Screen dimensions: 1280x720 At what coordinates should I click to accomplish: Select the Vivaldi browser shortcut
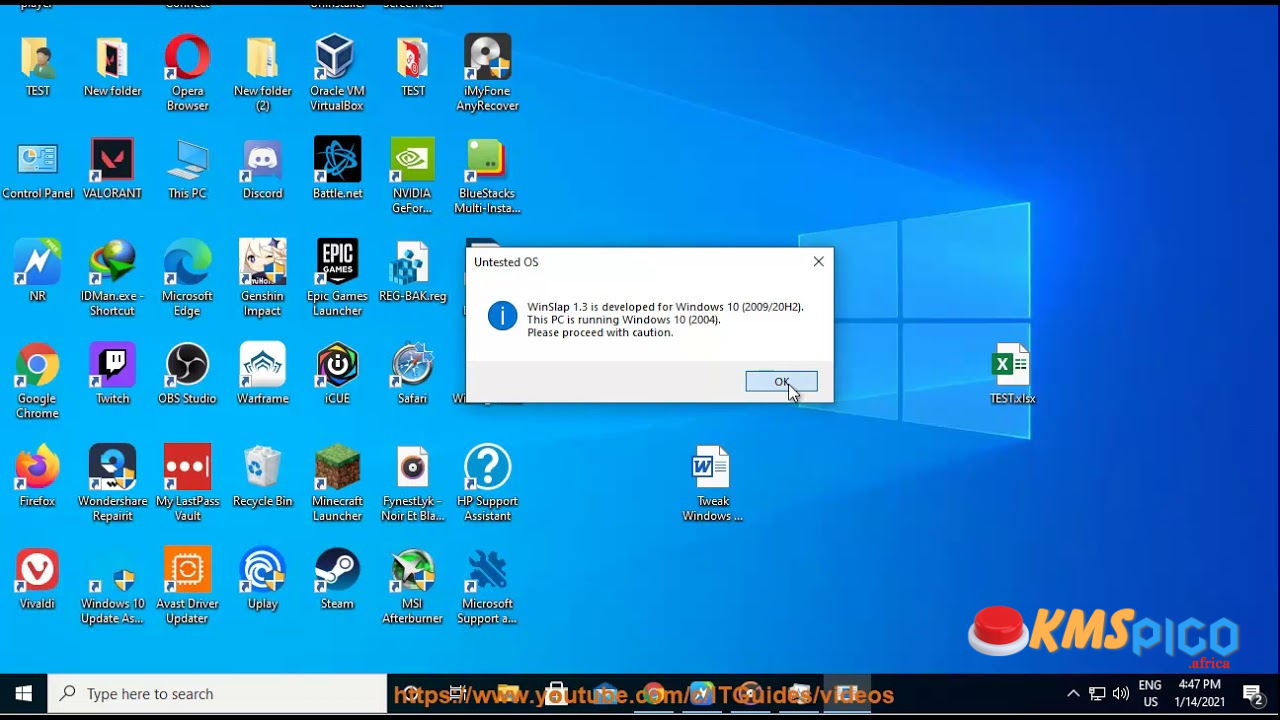[x=37, y=580]
